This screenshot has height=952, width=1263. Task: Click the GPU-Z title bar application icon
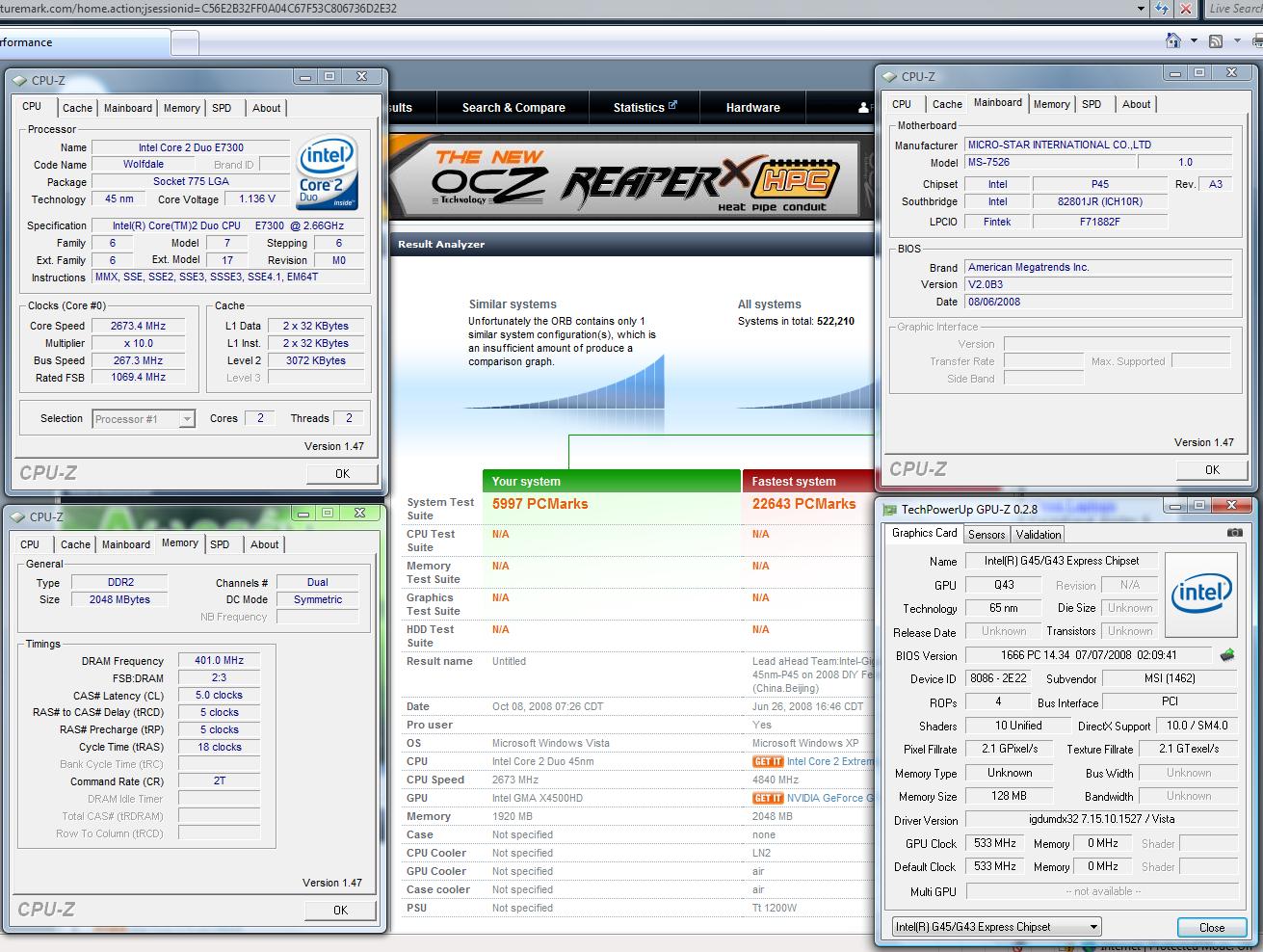point(889,509)
